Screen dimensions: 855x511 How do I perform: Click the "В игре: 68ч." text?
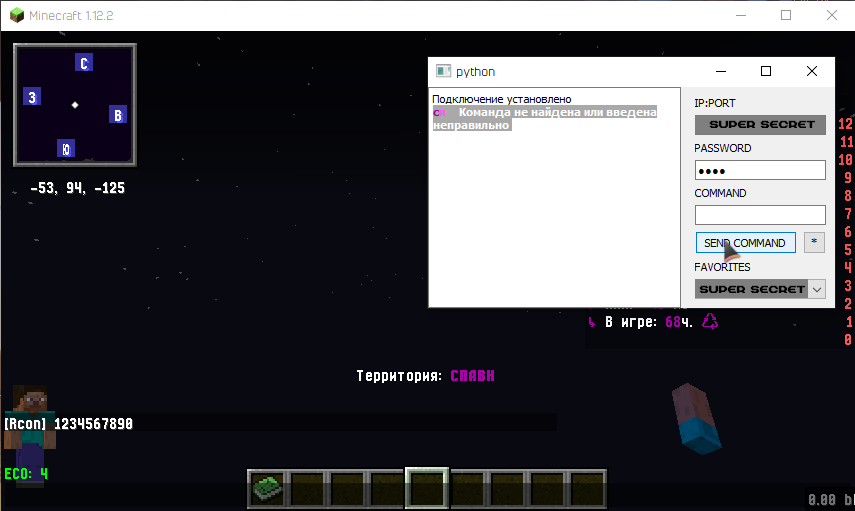tap(649, 322)
